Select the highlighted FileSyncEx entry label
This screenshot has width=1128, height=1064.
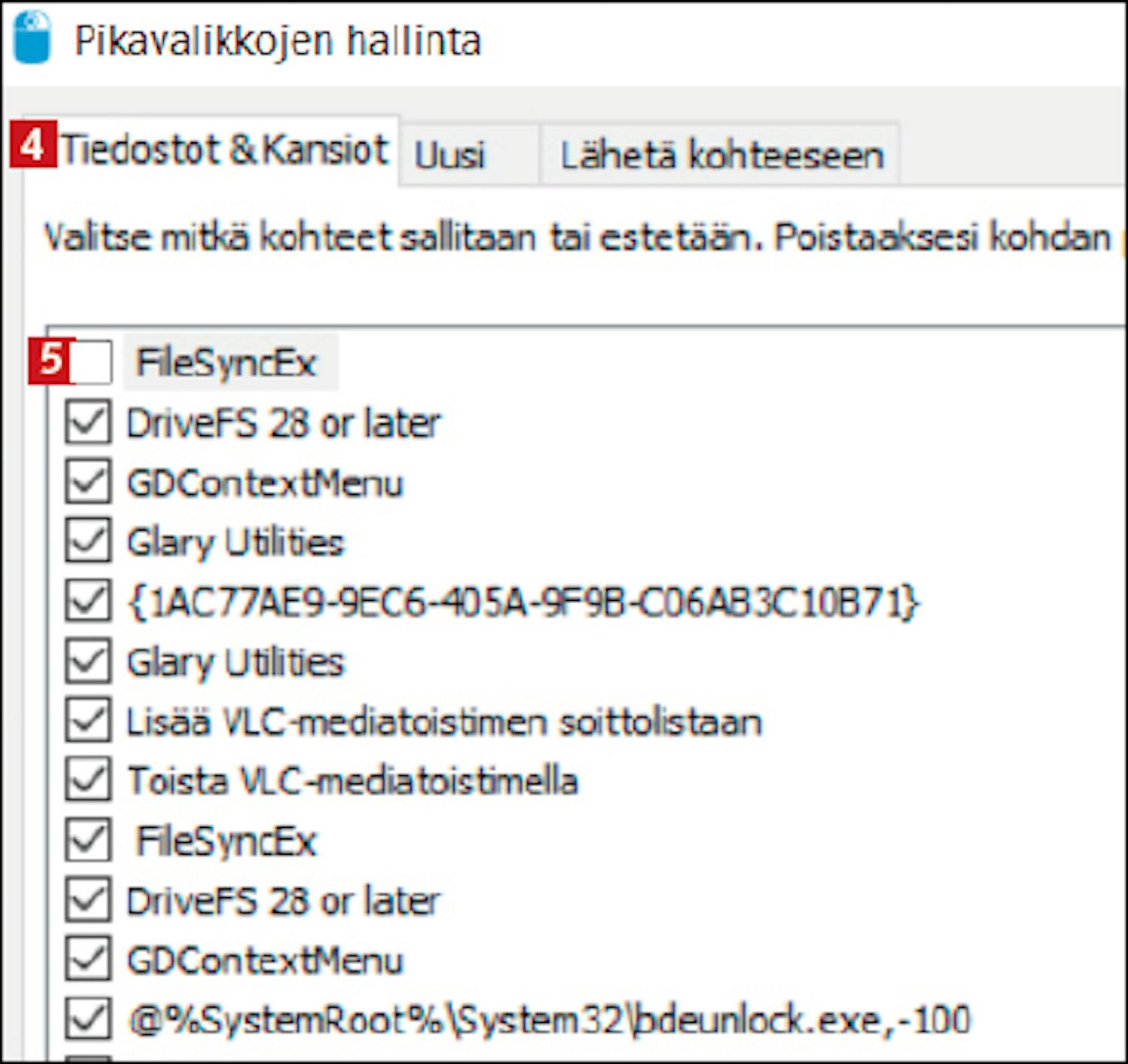pyautogui.click(x=226, y=362)
